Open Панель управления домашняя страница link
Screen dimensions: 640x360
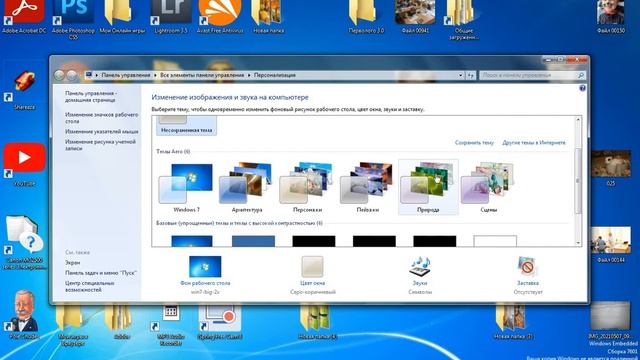click(91, 96)
